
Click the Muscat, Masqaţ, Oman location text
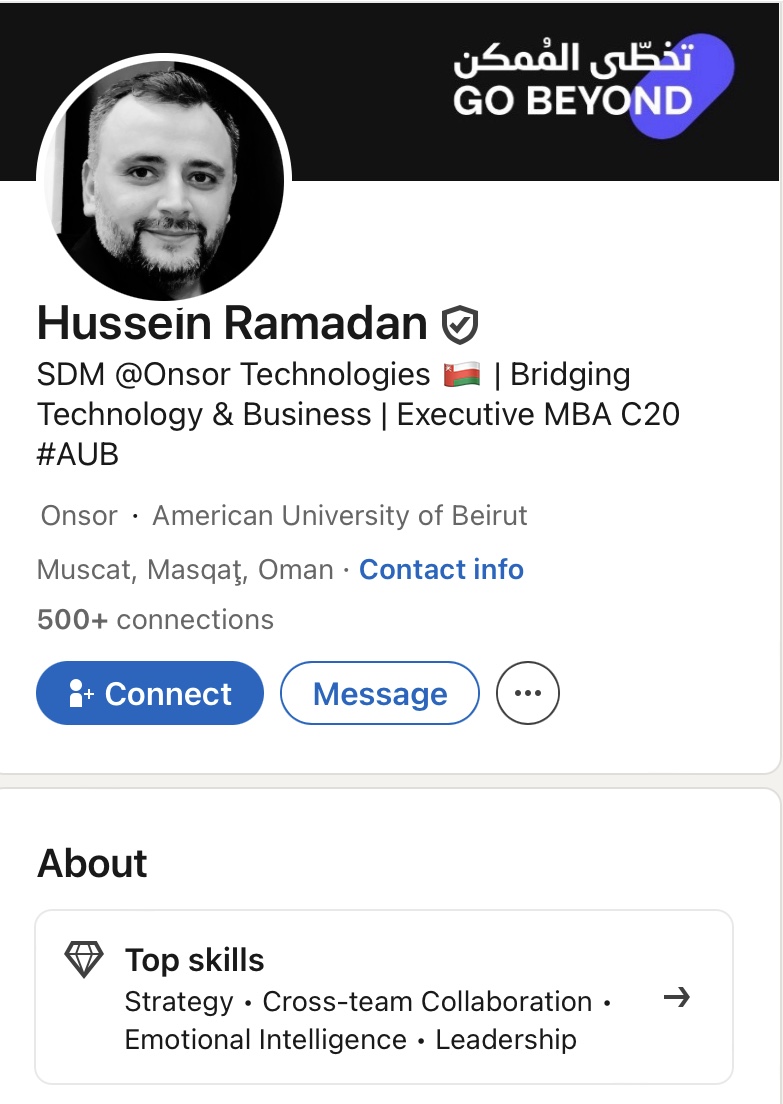point(185,570)
